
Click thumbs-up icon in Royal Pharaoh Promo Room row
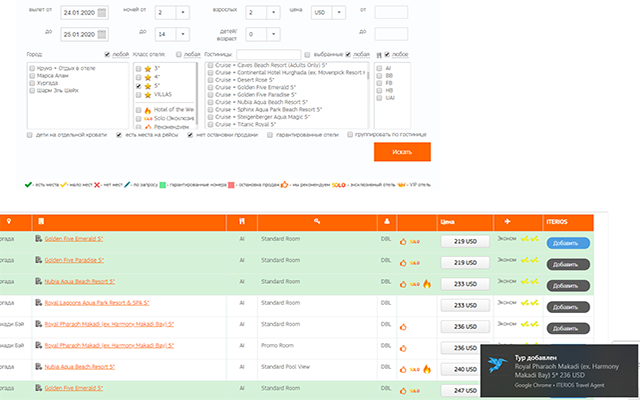[x=403, y=348]
